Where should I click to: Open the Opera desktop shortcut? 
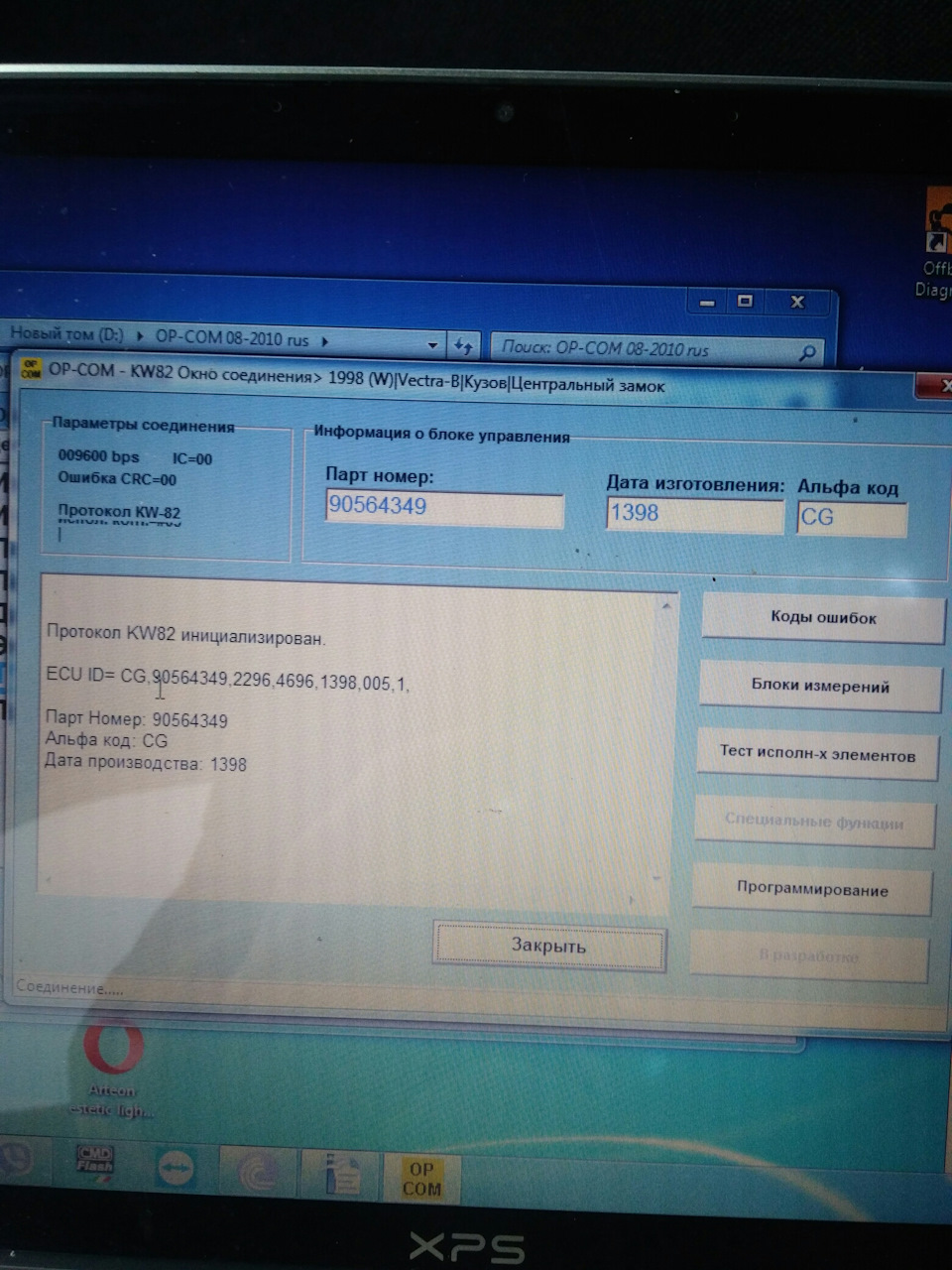click(112, 1066)
